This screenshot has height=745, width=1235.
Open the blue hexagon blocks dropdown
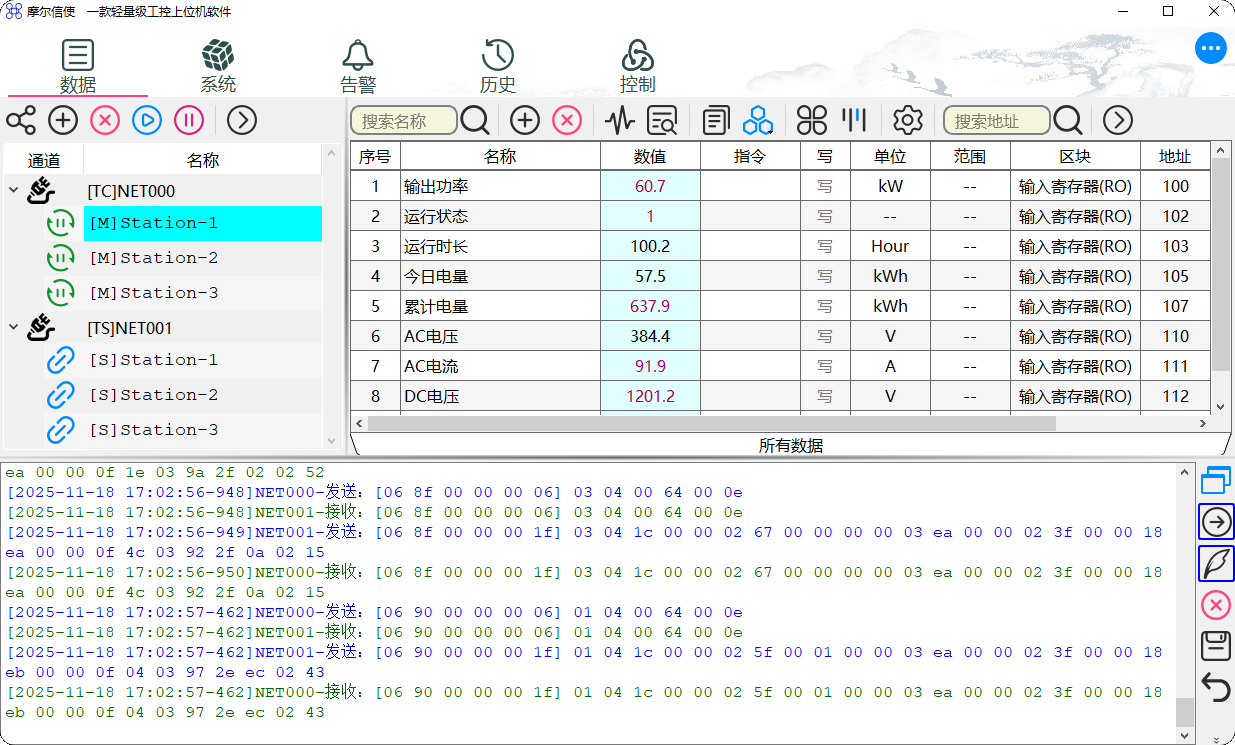click(x=758, y=121)
